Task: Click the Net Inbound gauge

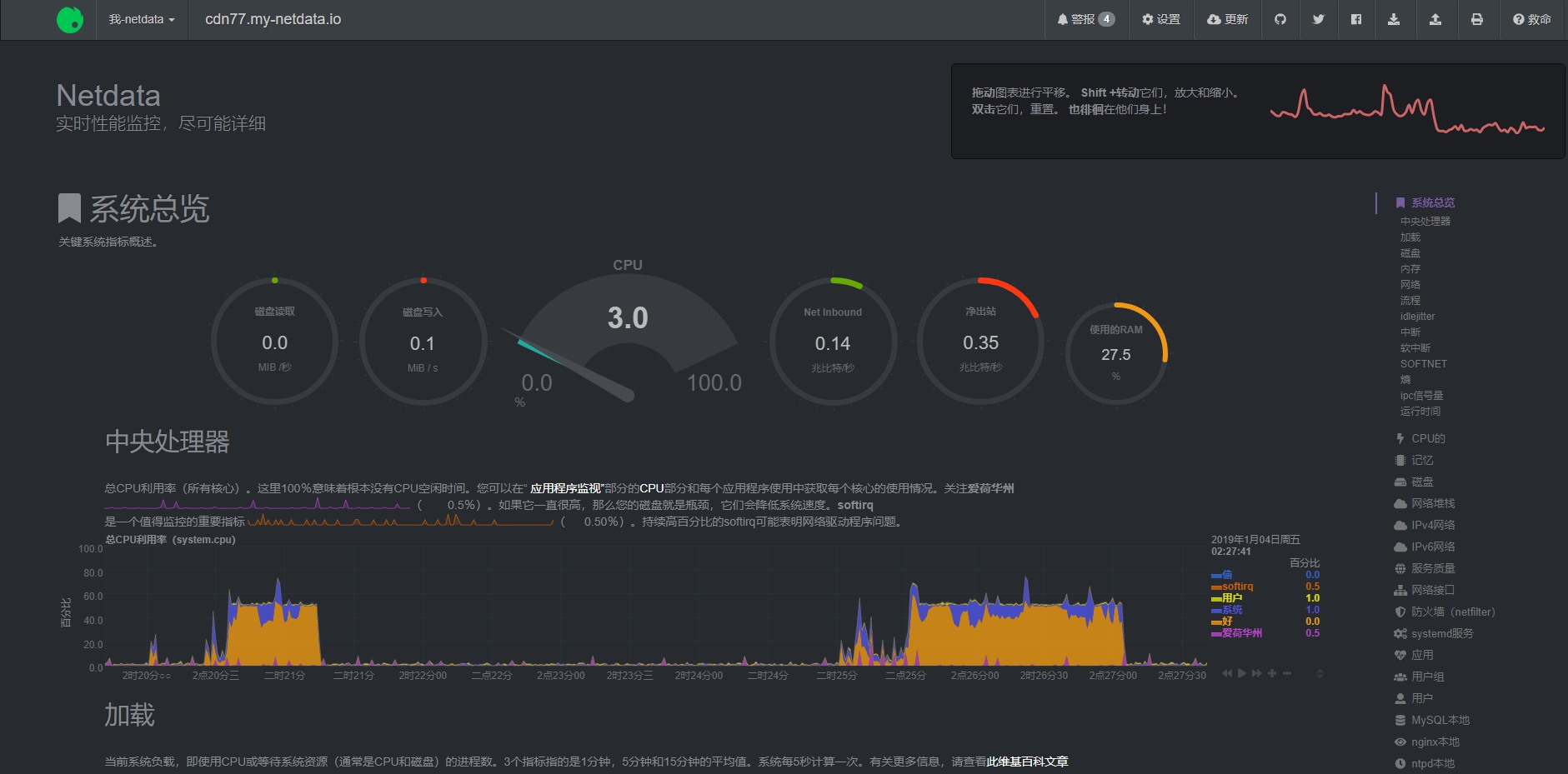Action: pyautogui.click(x=833, y=342)
